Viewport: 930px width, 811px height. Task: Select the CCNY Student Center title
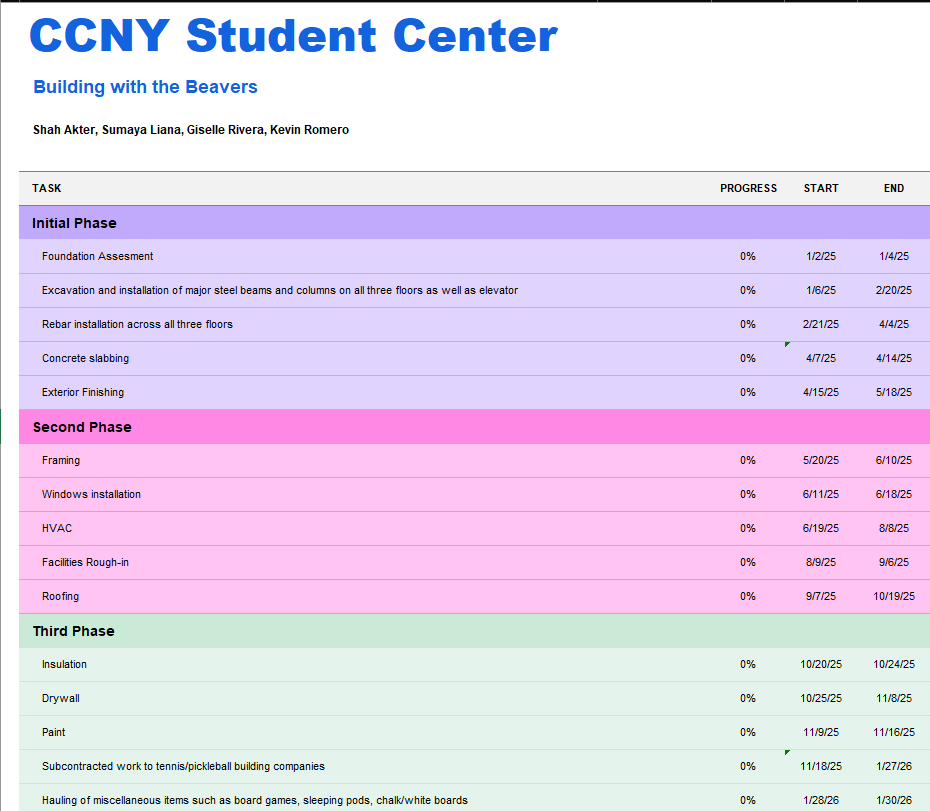(294, 36)
